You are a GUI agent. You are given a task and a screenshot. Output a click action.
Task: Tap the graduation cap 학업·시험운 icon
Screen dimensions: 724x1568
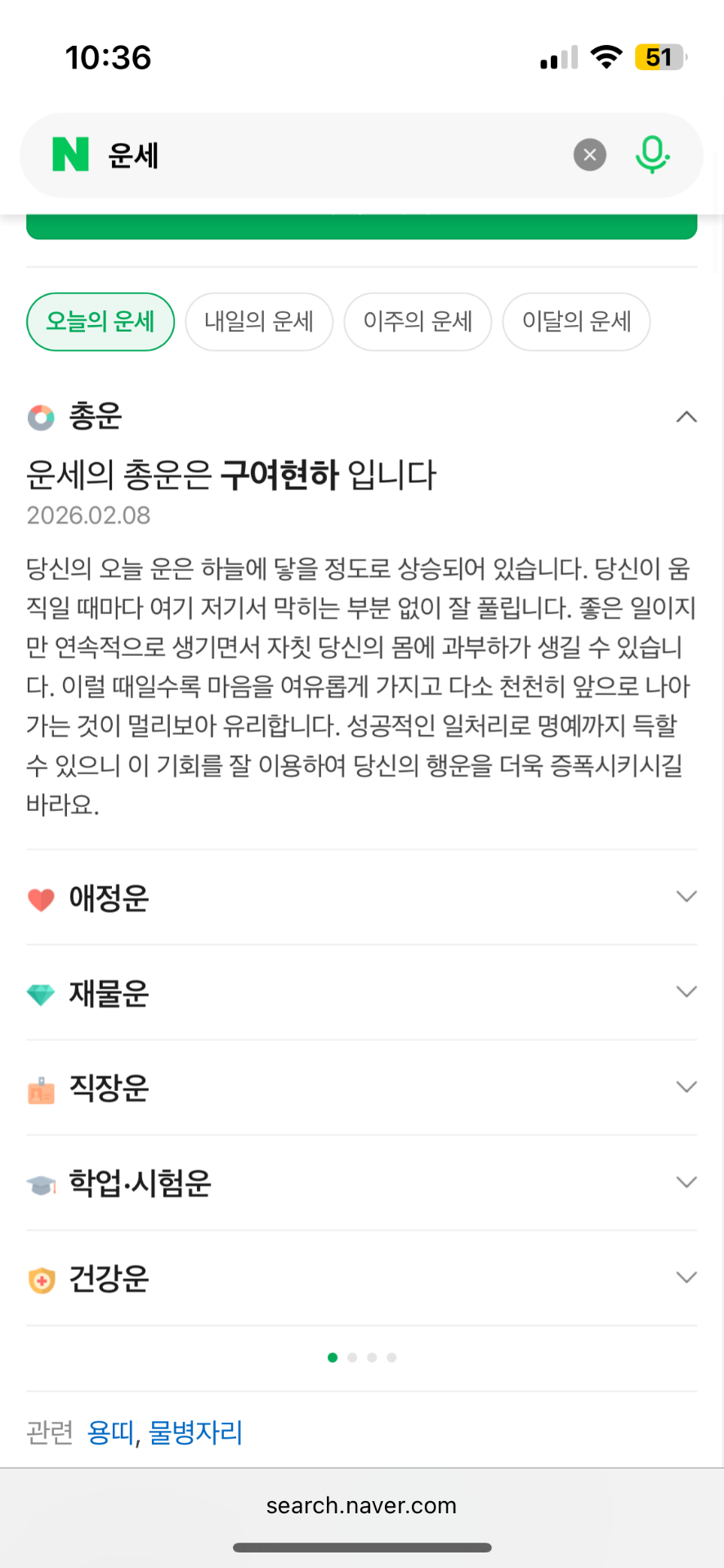pos(41,1184)
